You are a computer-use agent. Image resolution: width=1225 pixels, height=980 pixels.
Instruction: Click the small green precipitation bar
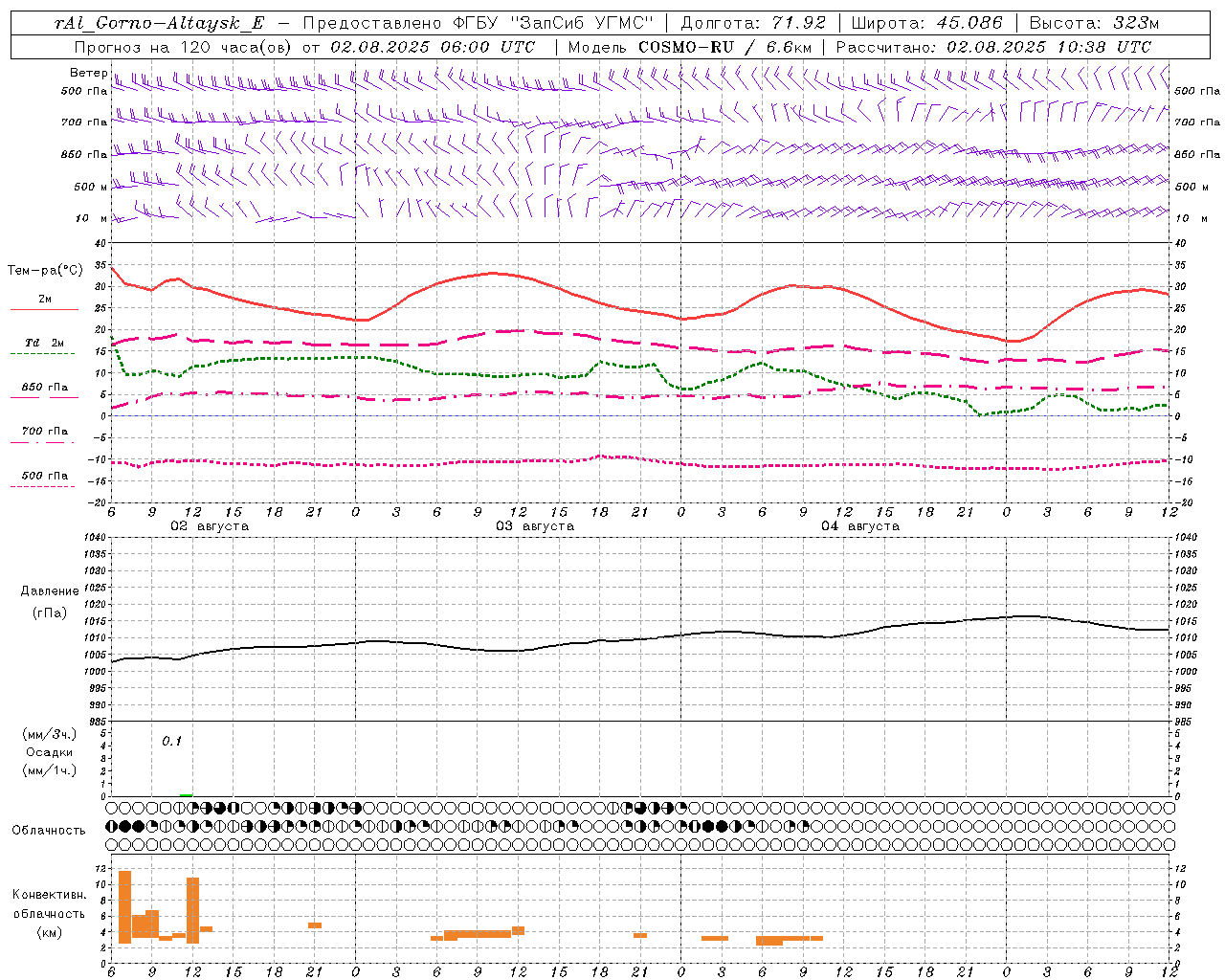point(186,794)
